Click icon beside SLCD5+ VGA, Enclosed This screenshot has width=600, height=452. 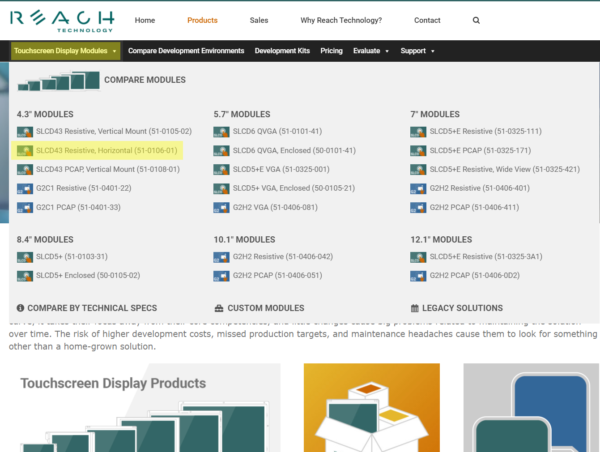click(222, 188)
